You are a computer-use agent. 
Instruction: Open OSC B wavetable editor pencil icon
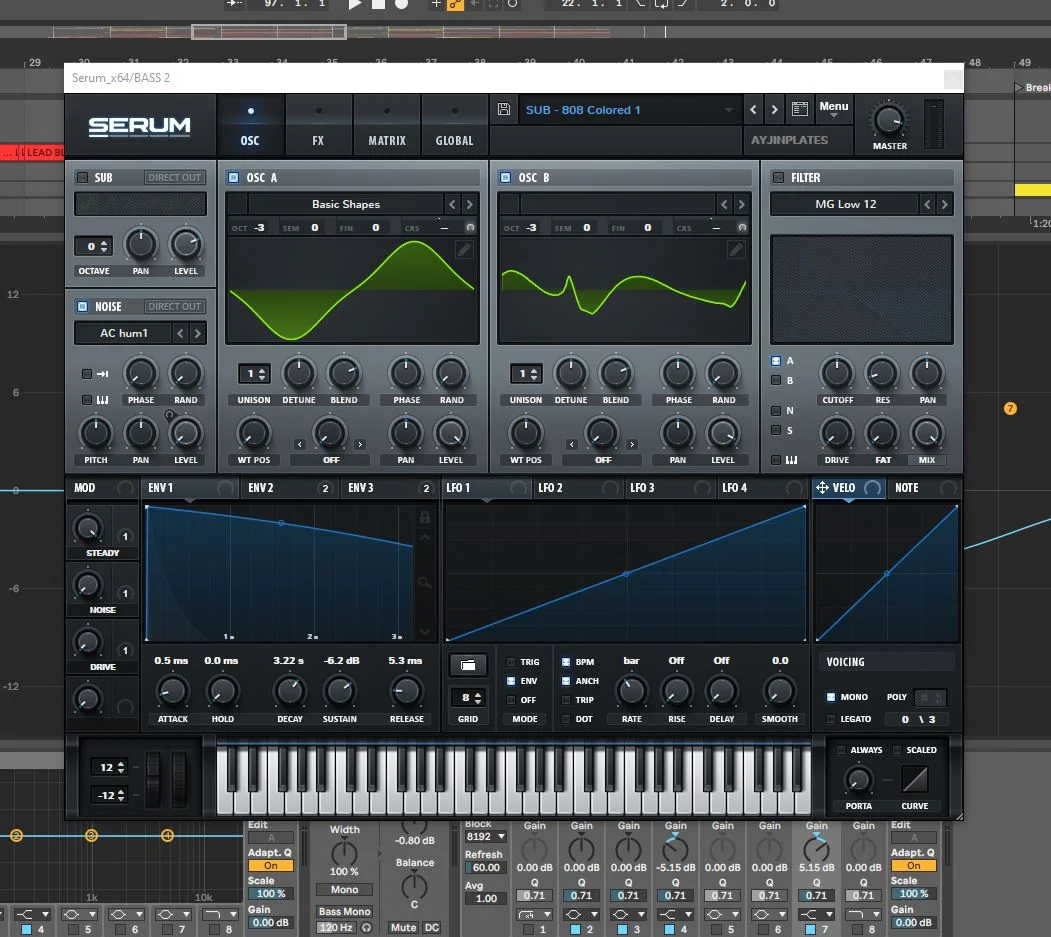[736, 250]
